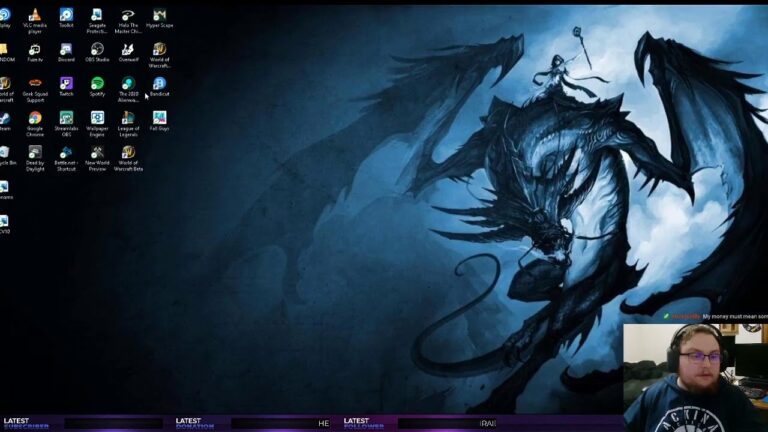Open the Hyper Scape game icon
768x432 pixels.
tap(159, 18)
